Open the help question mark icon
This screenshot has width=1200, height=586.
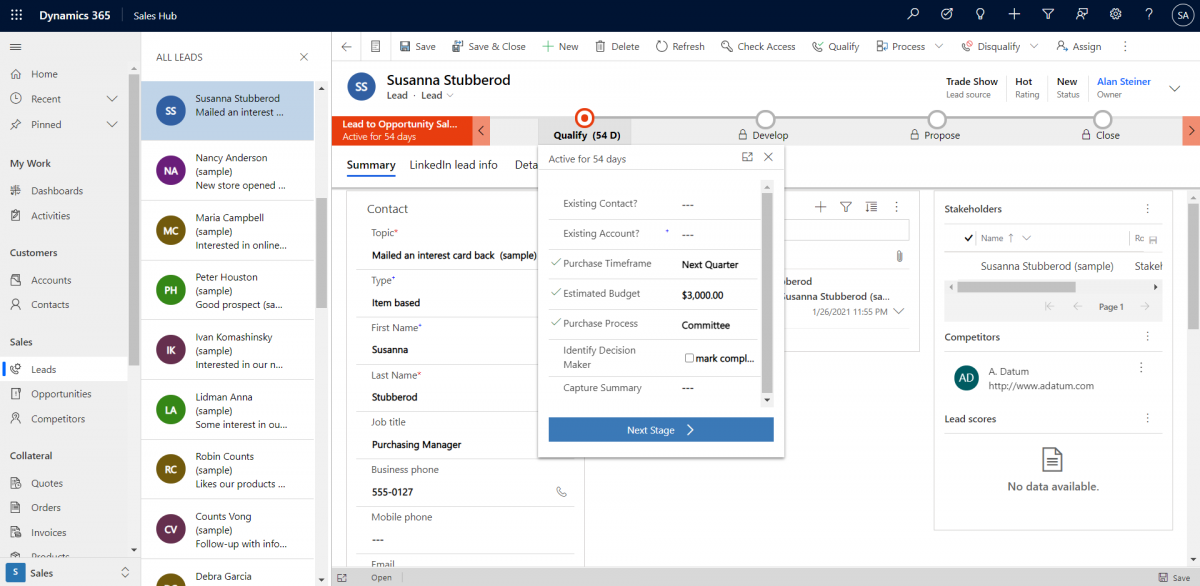pos(1149,14)
